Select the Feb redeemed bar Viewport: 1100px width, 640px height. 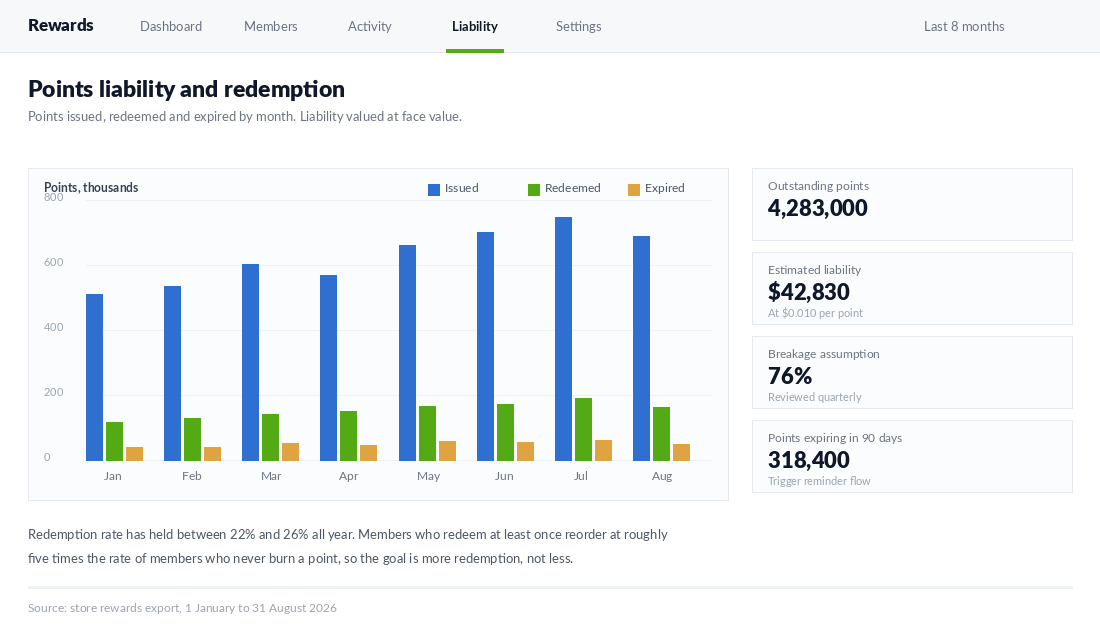(x=192, y=439)
